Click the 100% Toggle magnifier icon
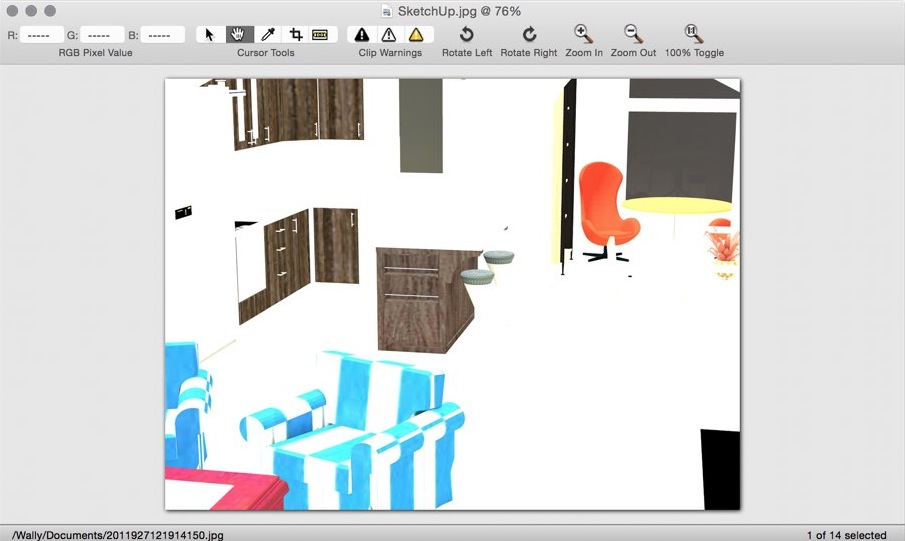Screen dimensions: 905x541 coord(693,33)
